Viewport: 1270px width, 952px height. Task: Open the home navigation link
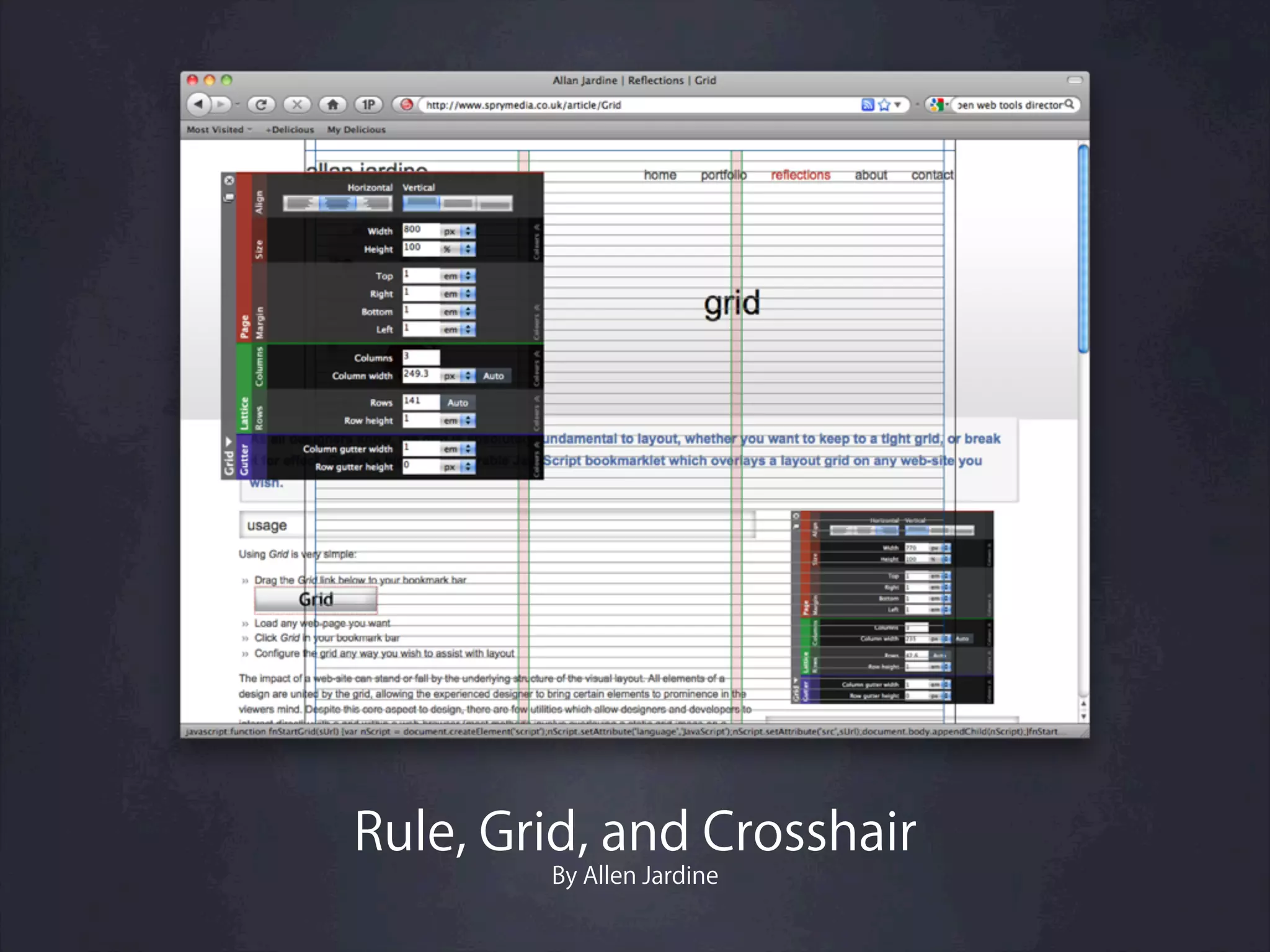point(660,175)
